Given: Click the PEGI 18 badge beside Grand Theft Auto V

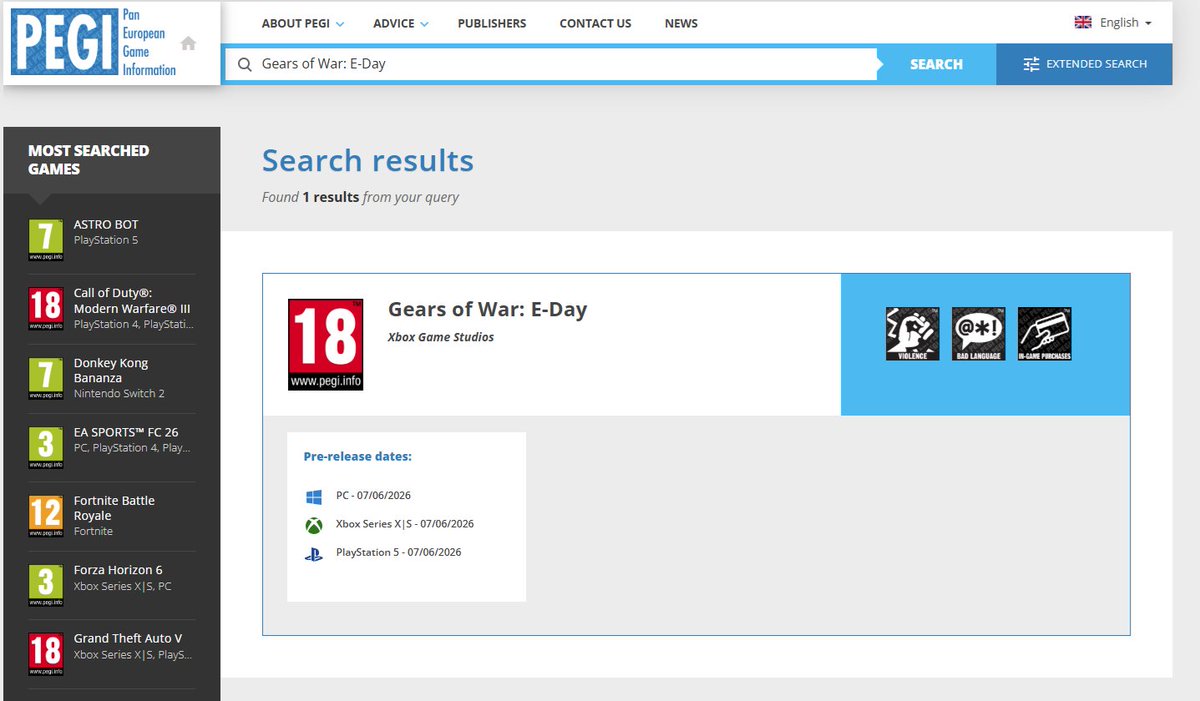Looking at the screenshot, I should pyautogui.click(x=46, y=654).
